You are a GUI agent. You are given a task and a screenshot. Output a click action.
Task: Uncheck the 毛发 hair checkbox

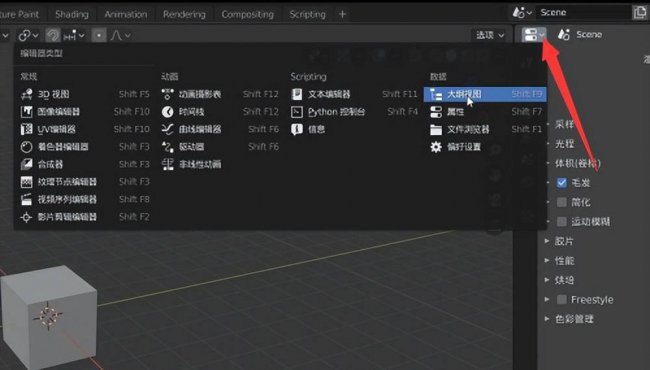pos(562,183)
